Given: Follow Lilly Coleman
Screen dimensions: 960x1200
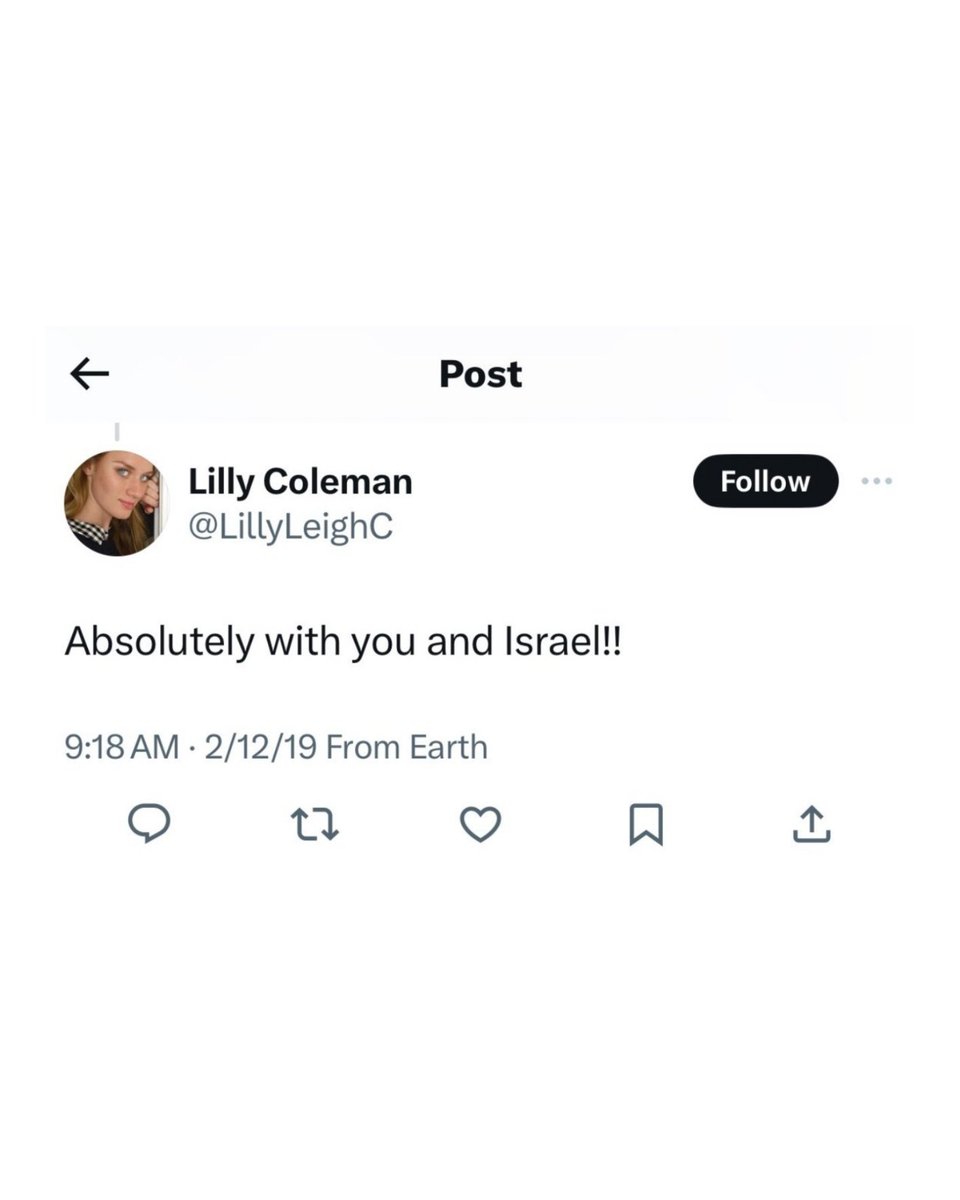Looking at the screenshot, I should [765, 481].
